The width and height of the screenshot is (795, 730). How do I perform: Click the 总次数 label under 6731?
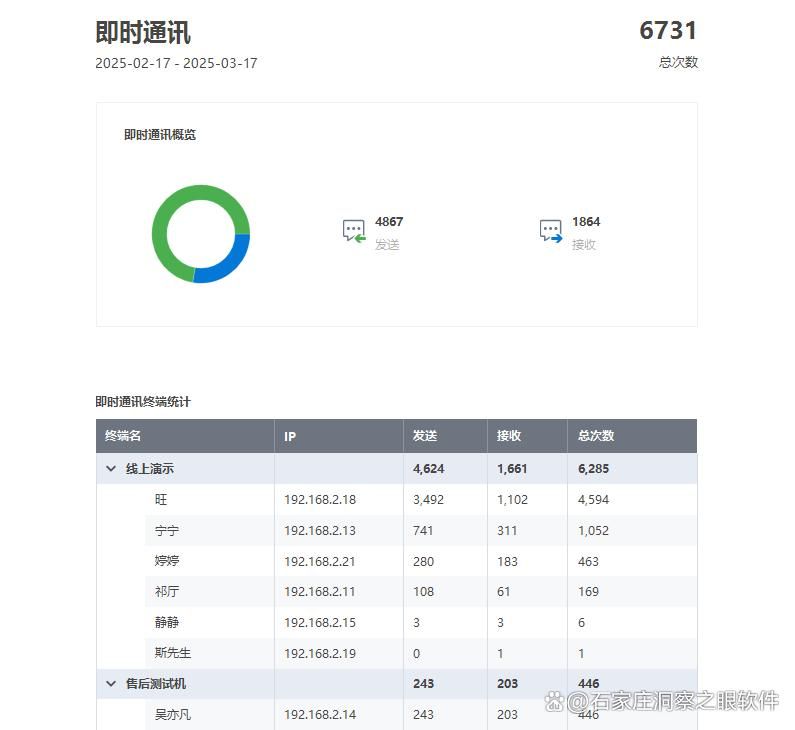[678, 62]
